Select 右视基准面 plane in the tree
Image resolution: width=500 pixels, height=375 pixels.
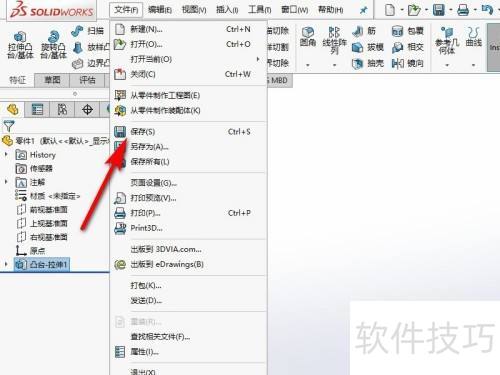42,237
